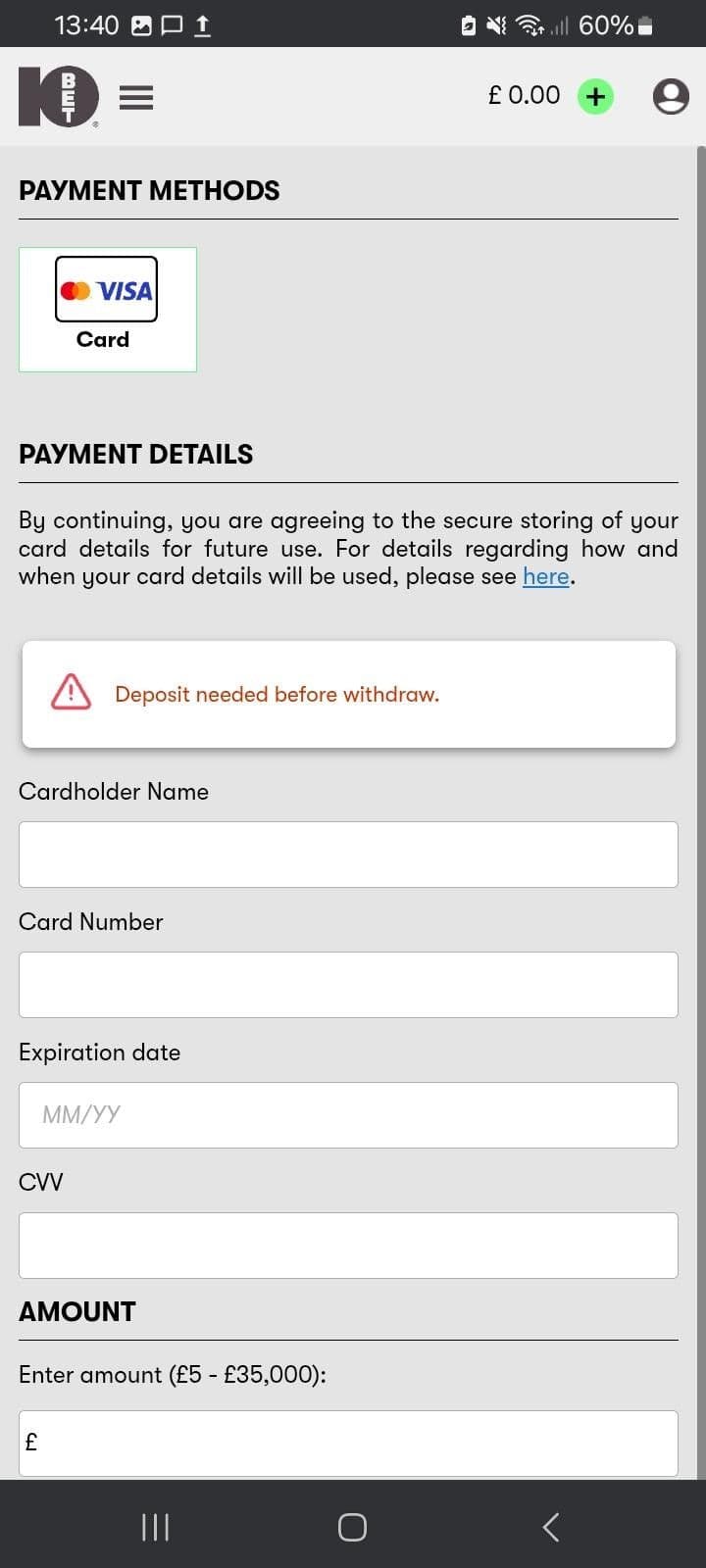Focus the Cardholder Name input field
Viewport: 706px width, 1568px height.
(x=348, y=854)
